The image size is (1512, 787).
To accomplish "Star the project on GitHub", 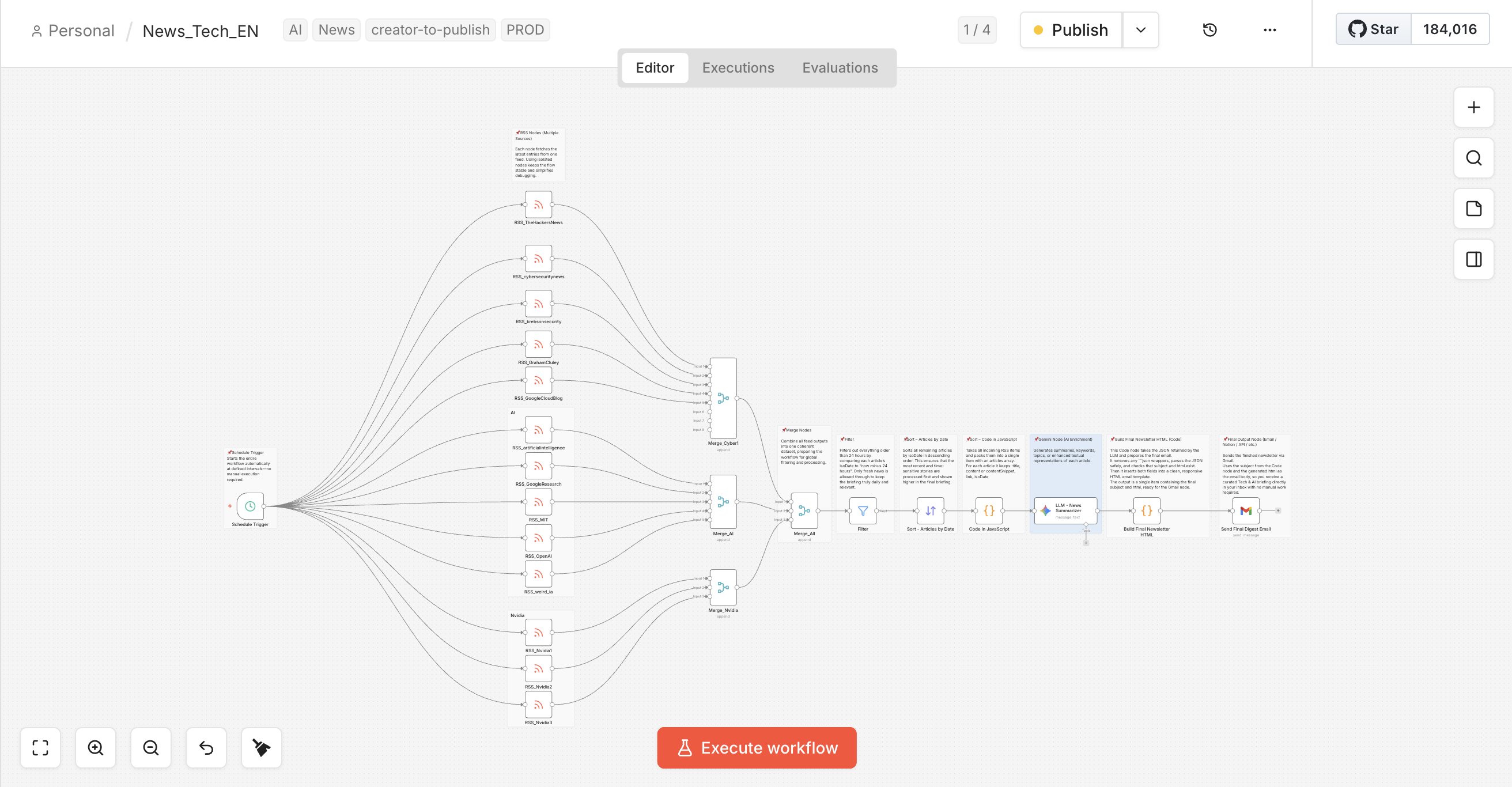I will (1374, 29).
